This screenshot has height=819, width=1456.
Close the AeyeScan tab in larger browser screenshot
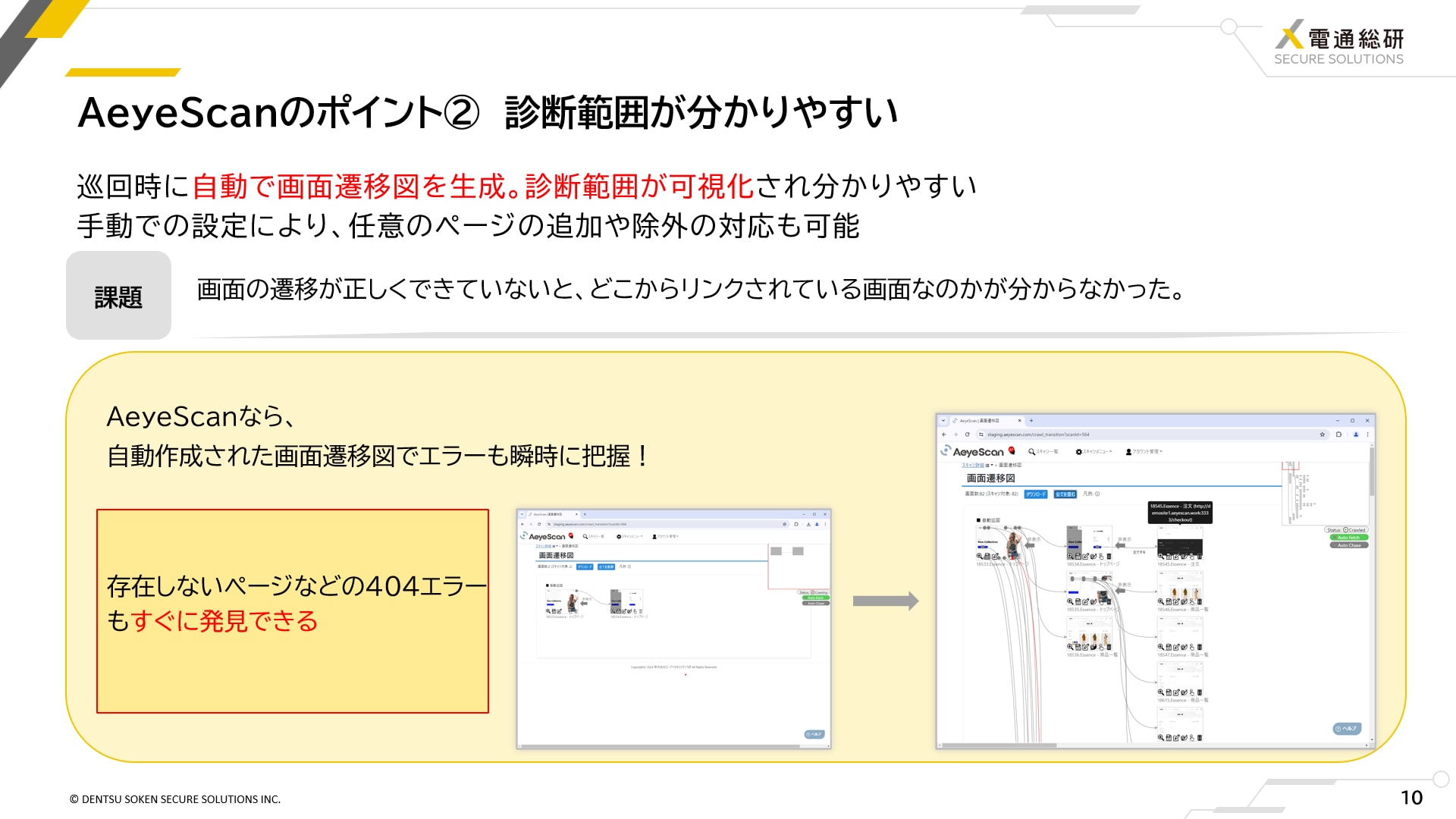click(x=1019, y=420)
